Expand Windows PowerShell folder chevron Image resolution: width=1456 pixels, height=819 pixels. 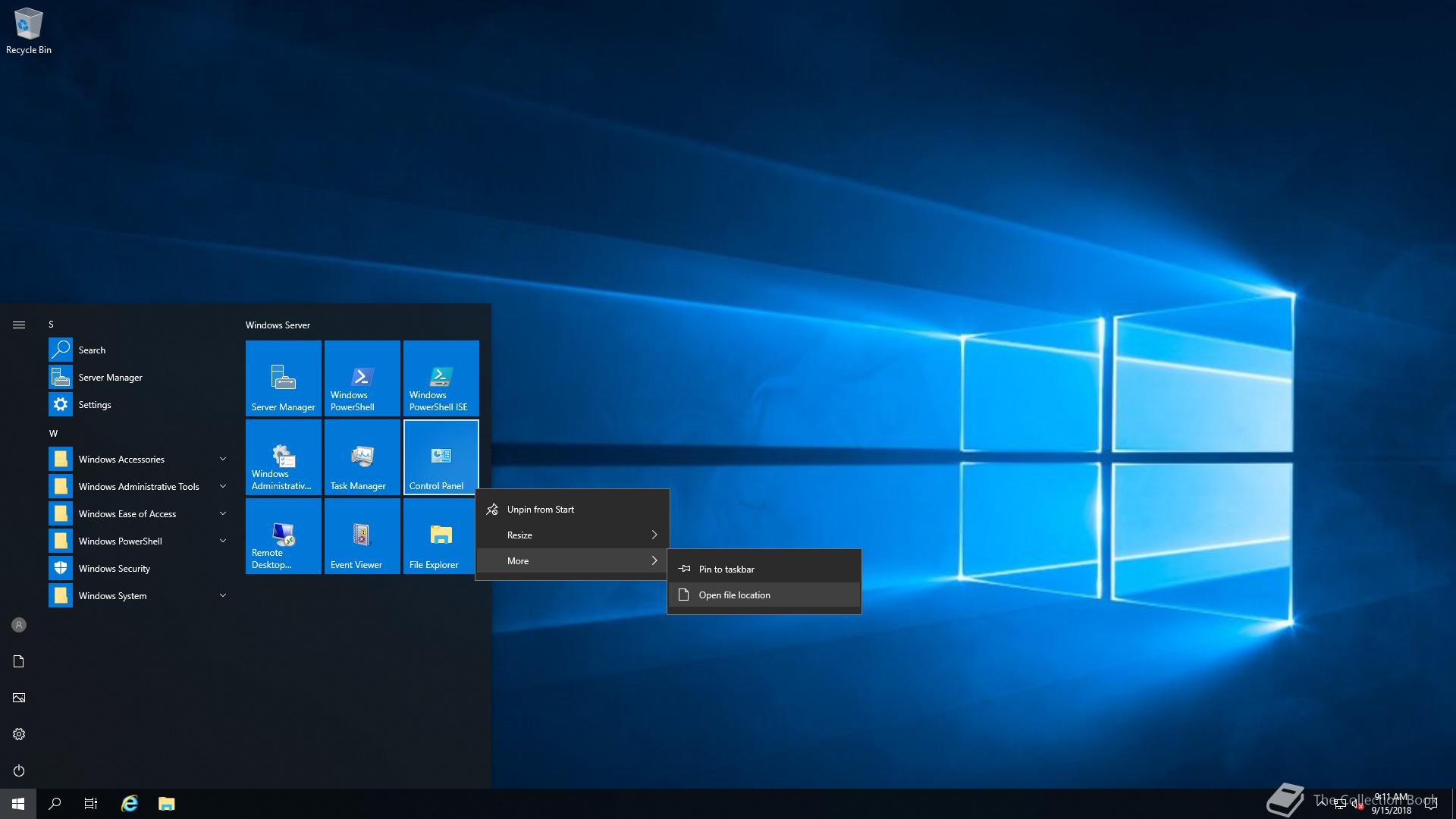(x=223, y=541)
